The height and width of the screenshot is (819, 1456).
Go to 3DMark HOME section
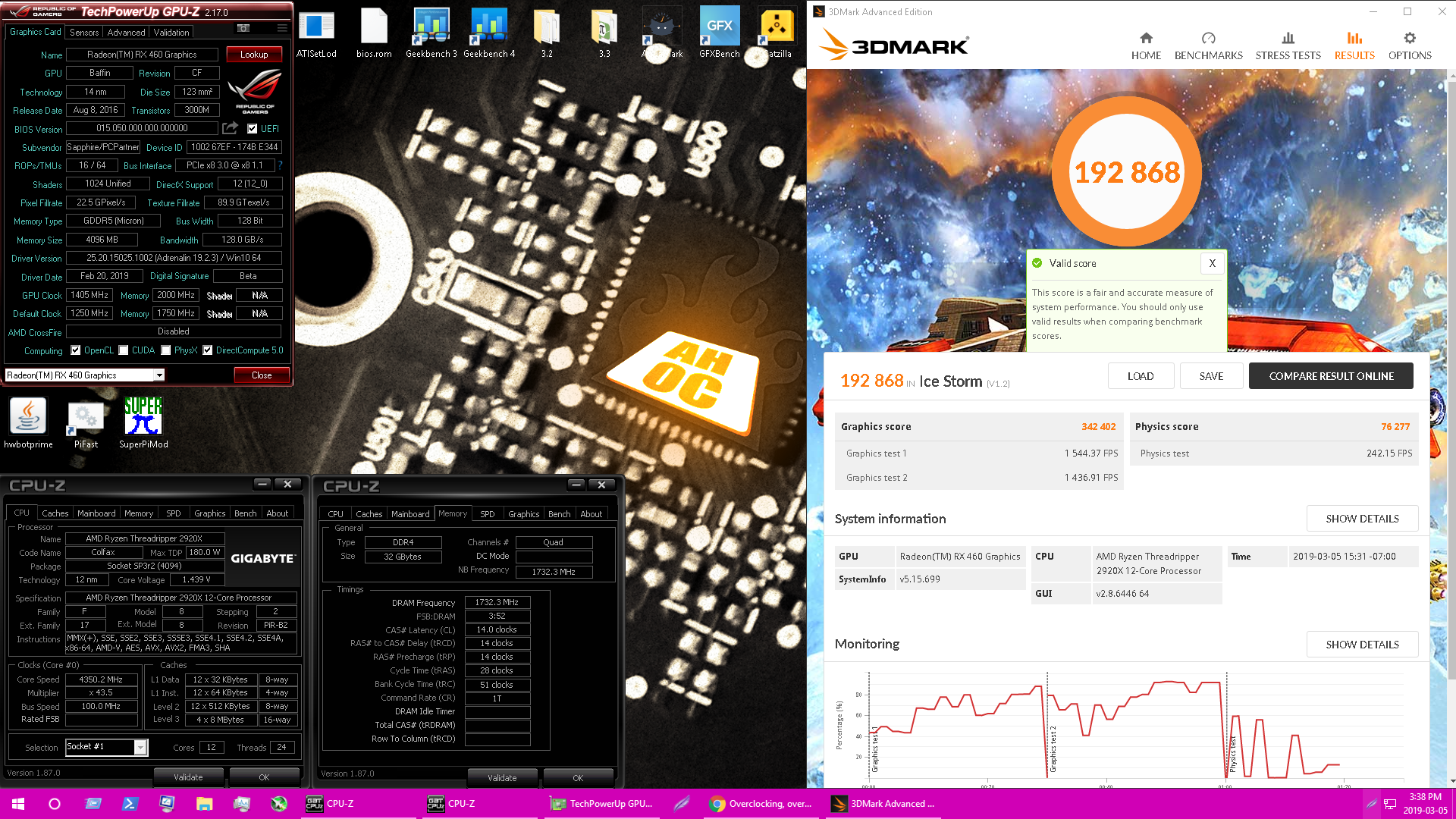[1146, 45]
